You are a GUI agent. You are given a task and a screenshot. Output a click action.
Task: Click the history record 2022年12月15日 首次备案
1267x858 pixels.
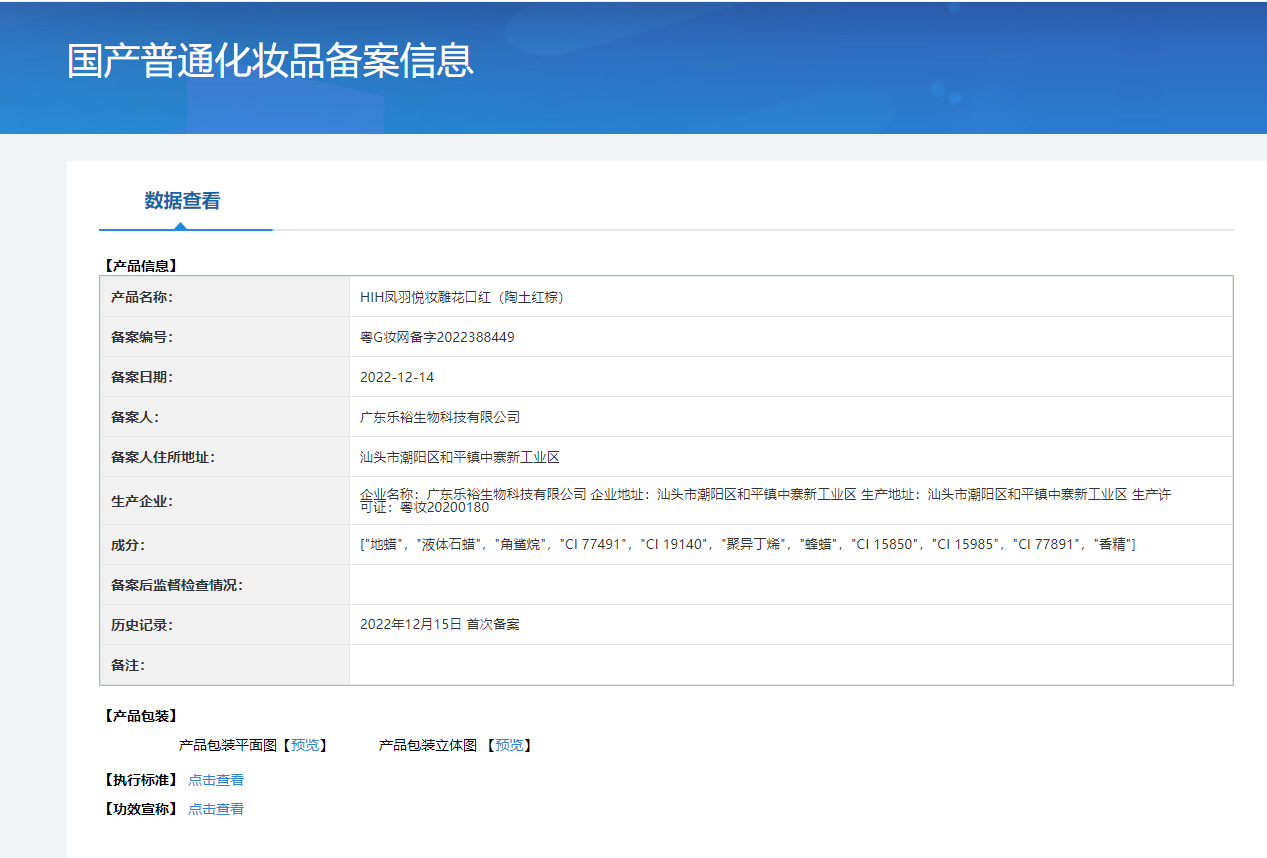[439, 624]
